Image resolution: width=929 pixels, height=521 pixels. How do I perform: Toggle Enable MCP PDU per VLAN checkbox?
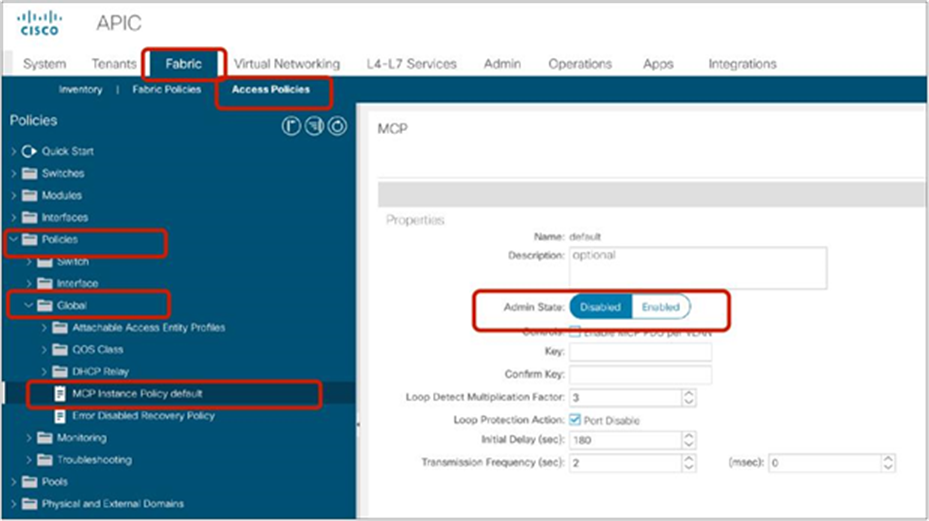[575, 331]
